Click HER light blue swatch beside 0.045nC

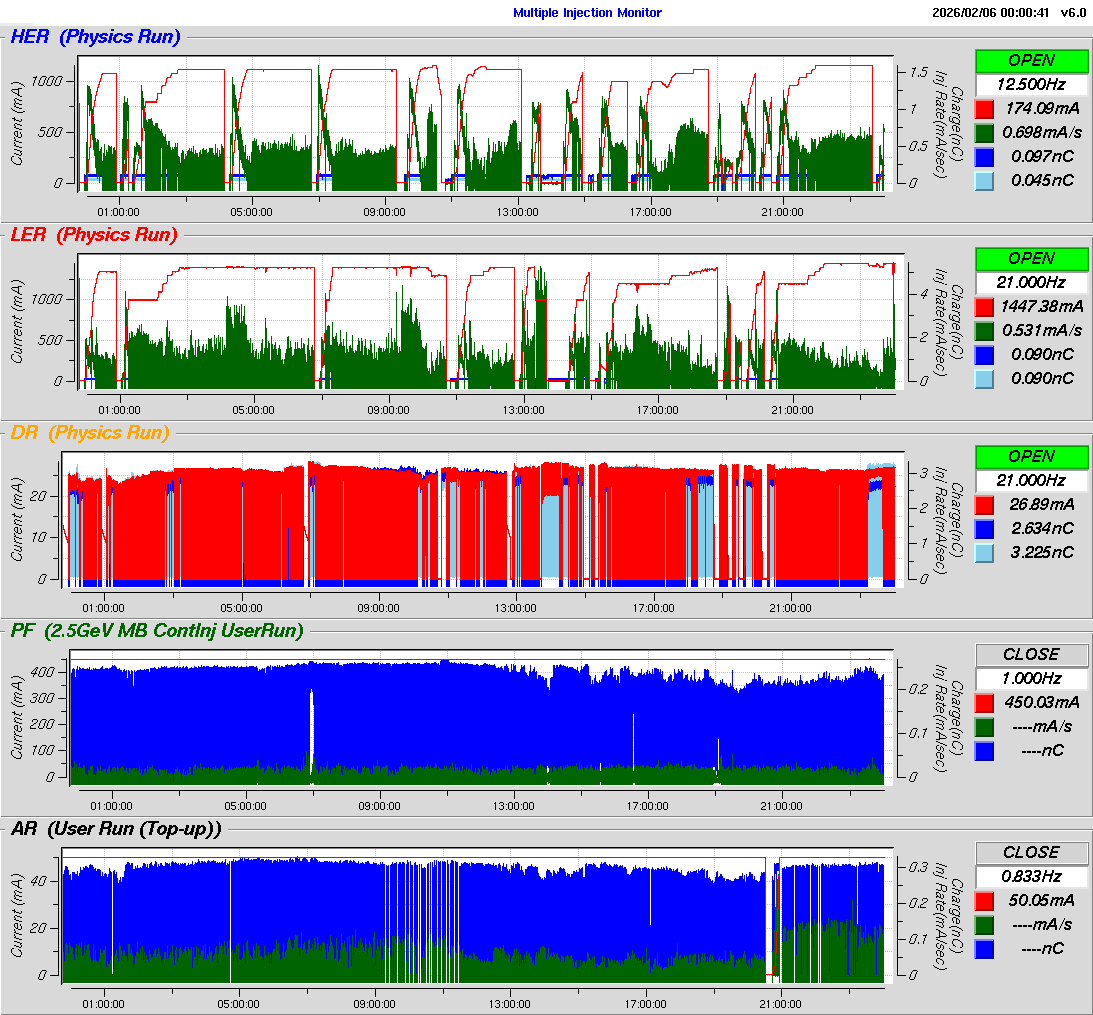pos(984,181)
